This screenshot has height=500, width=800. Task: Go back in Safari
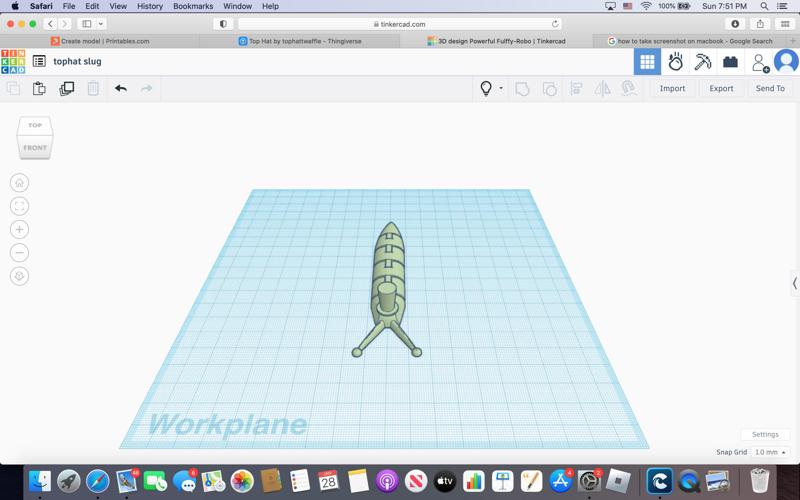[x=50, y=23]
